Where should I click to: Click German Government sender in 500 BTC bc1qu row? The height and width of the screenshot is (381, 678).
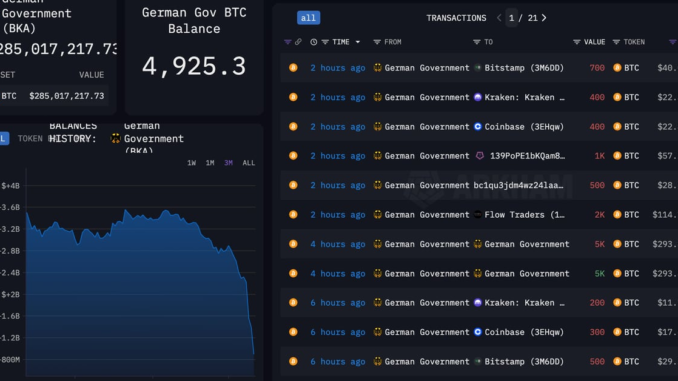click(427, 185)
